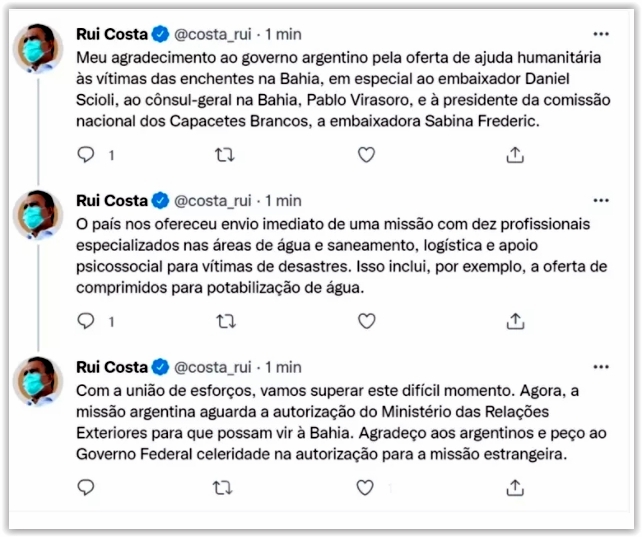Like the first tweet mentioning Daniel Scioli
This screenshot has height=537, width=642.
tap(366, 155)
